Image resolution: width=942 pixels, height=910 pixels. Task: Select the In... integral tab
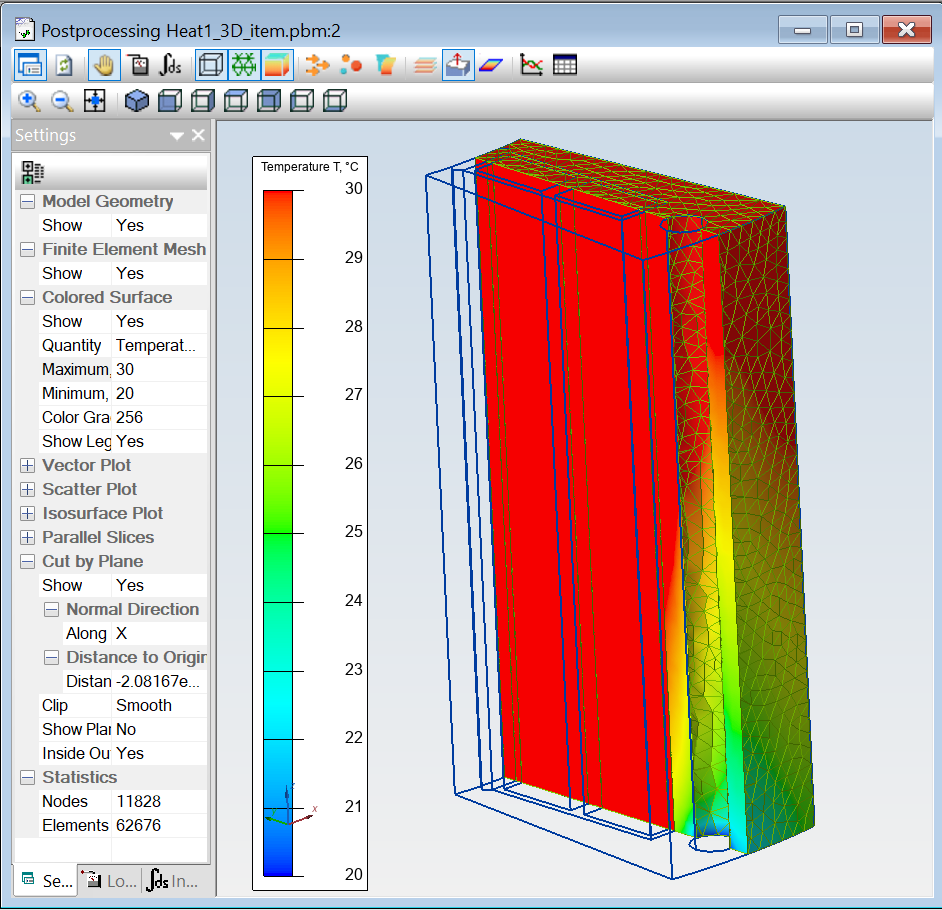173,881
